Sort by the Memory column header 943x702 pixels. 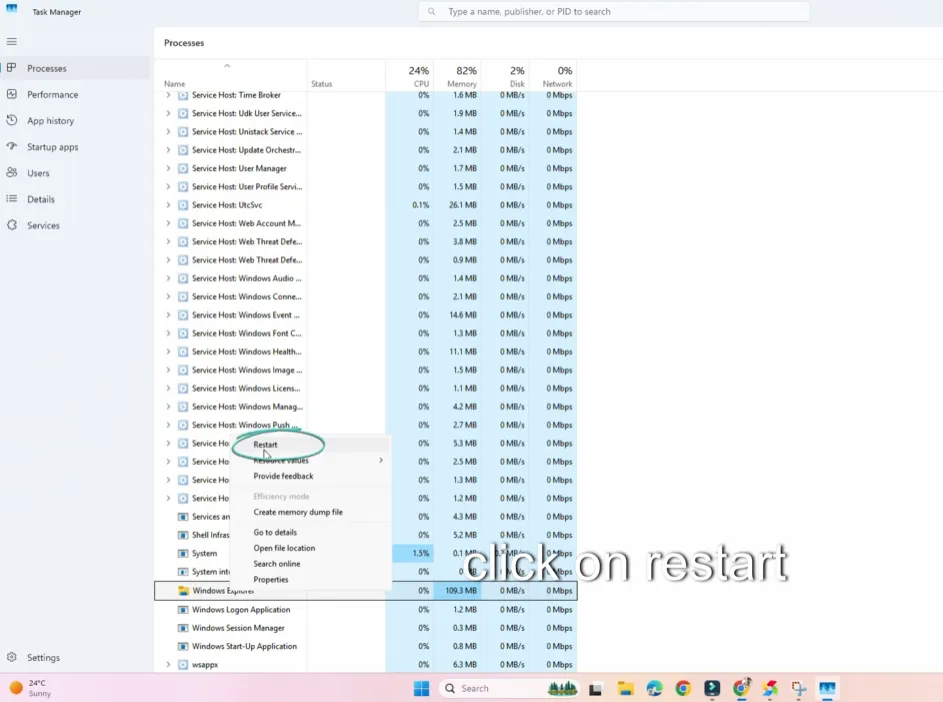tap(457, 76)
